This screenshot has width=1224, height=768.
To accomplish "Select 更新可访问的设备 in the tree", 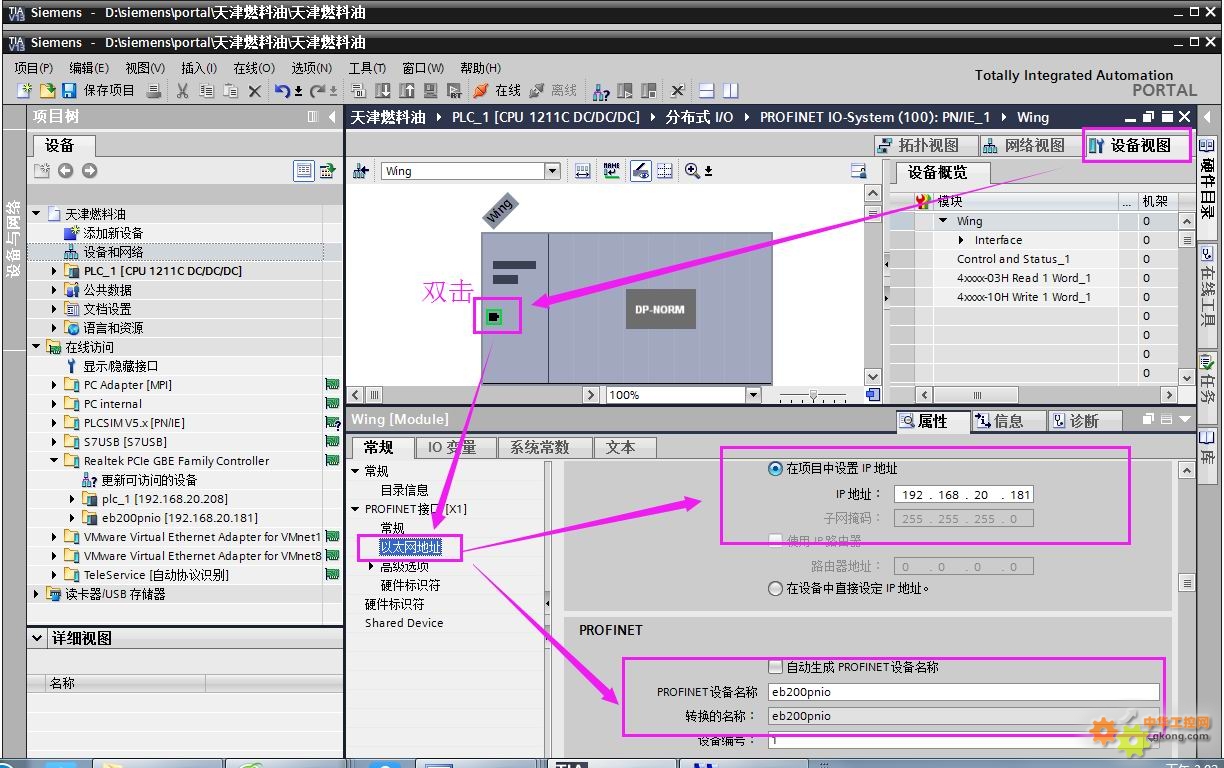I will (x=149, y=480).
